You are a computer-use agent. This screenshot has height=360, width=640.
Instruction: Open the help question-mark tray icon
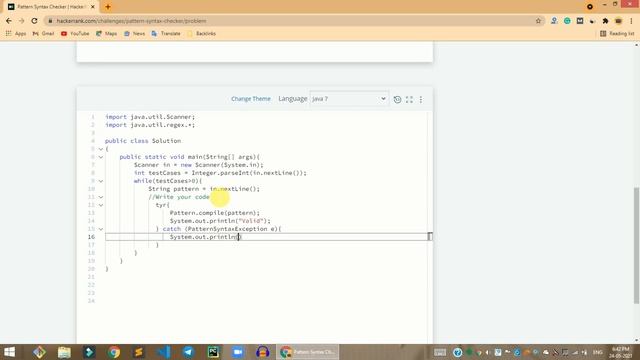[458, 352]
